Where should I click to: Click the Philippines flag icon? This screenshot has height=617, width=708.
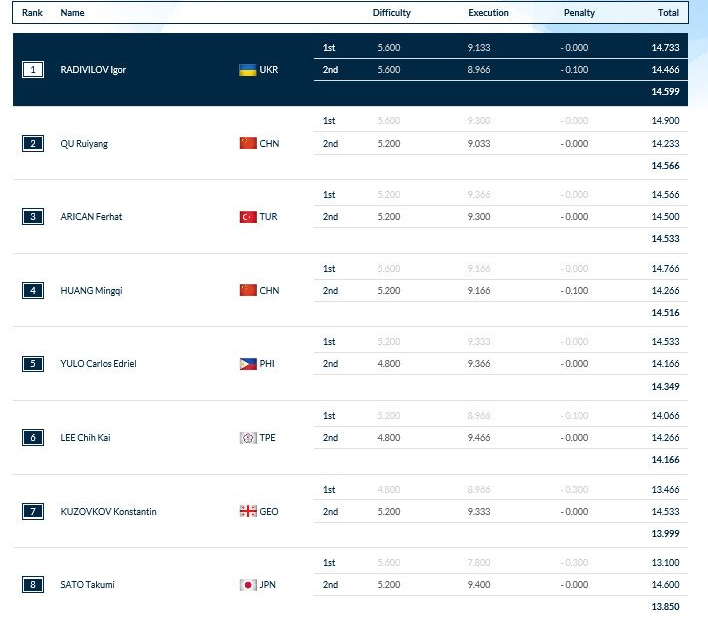[248, 364]
